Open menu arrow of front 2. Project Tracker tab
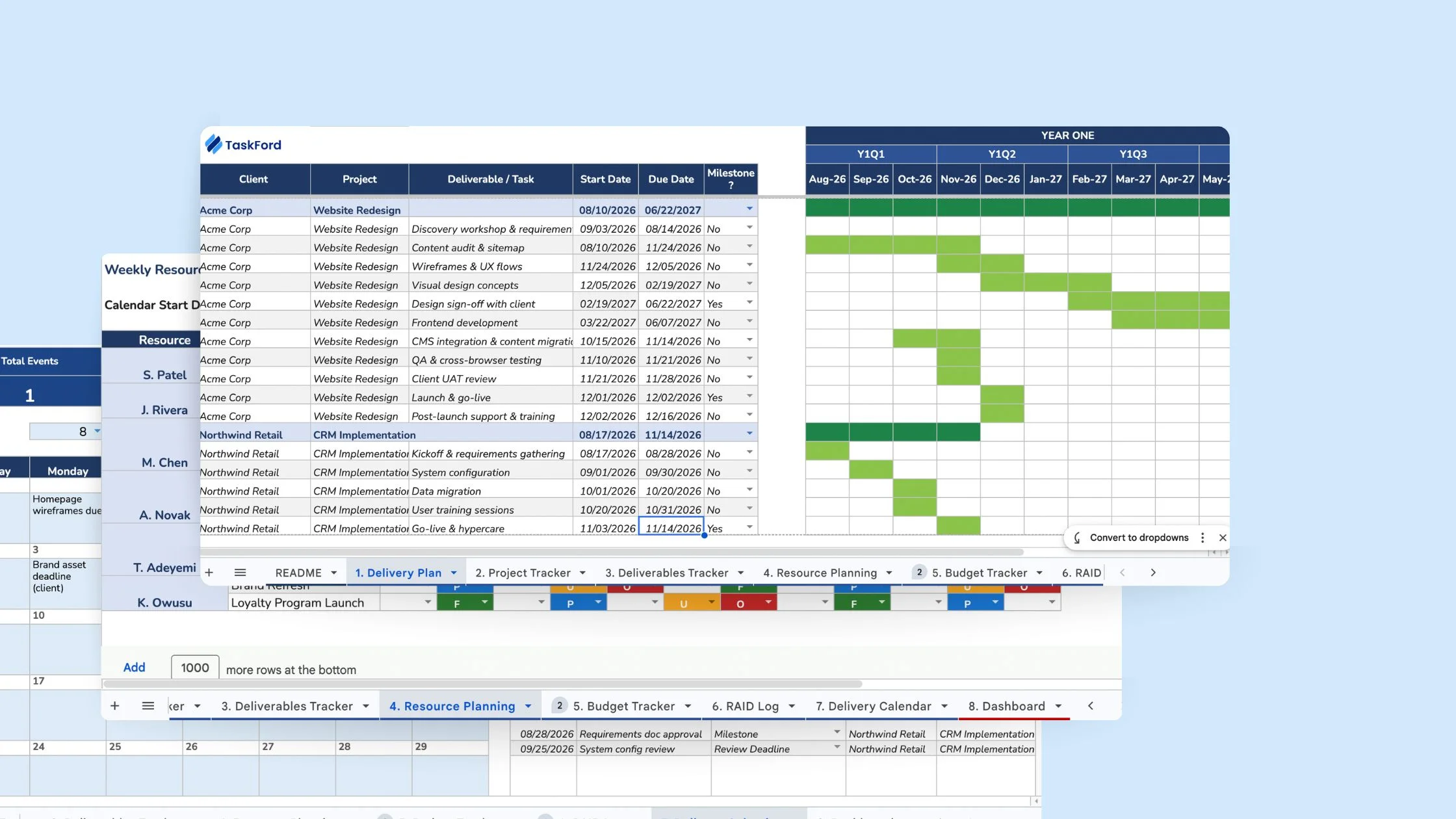 click(583, 573)
